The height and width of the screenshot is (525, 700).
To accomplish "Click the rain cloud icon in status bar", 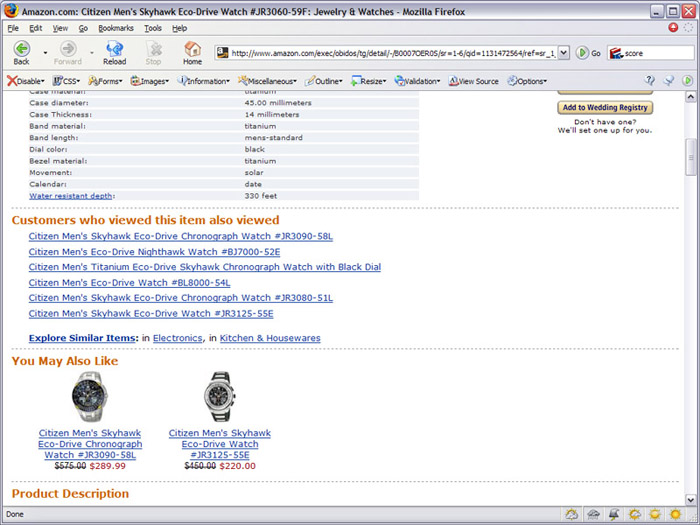I will pyautogui.click(x=593, y=514).
